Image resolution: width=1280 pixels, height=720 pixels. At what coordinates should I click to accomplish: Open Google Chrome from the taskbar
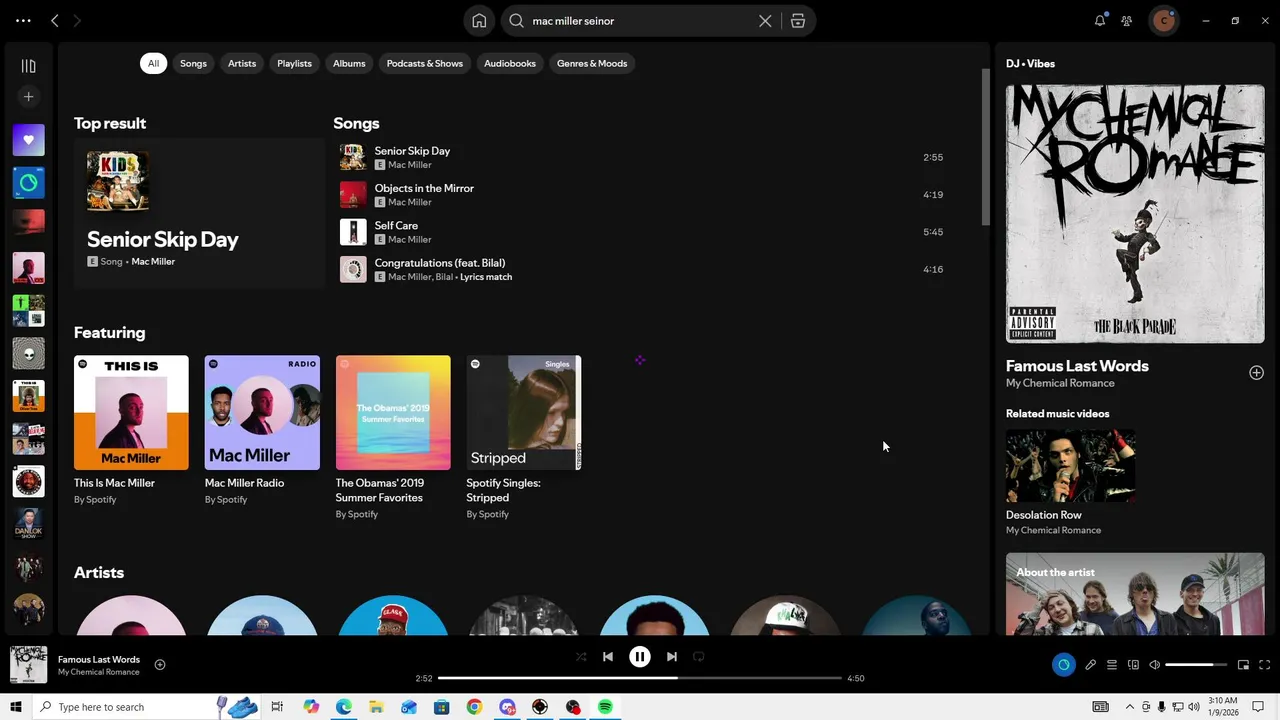point(474,707)
